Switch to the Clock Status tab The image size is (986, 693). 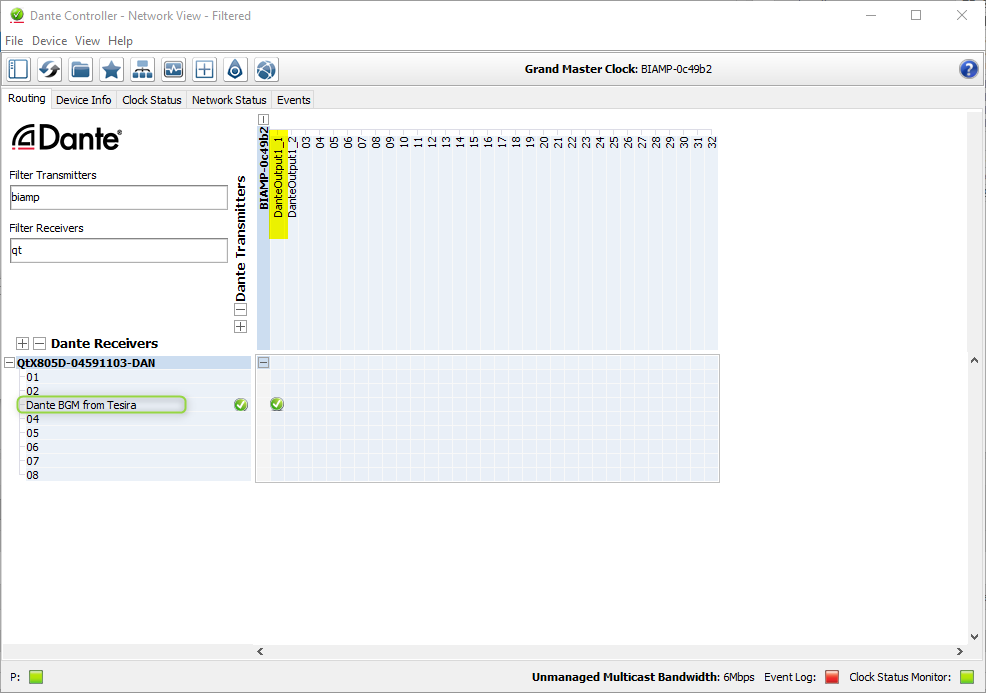[x=152, y=100]
